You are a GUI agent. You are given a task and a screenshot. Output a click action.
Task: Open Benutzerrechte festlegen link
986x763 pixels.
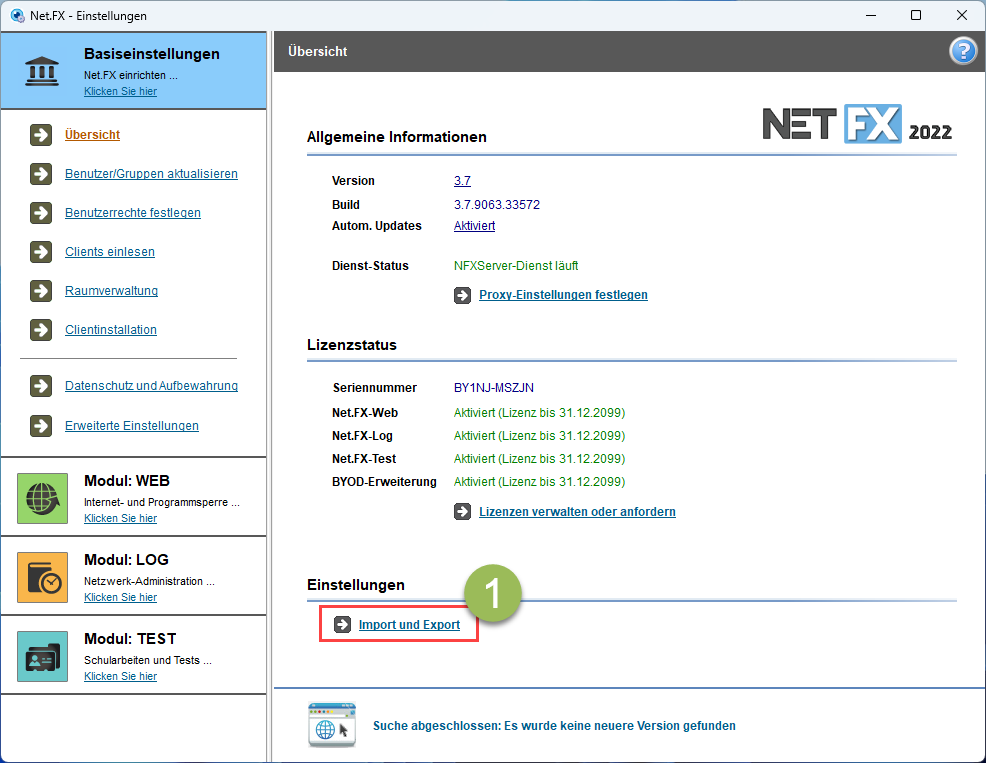tap(133, 213)
